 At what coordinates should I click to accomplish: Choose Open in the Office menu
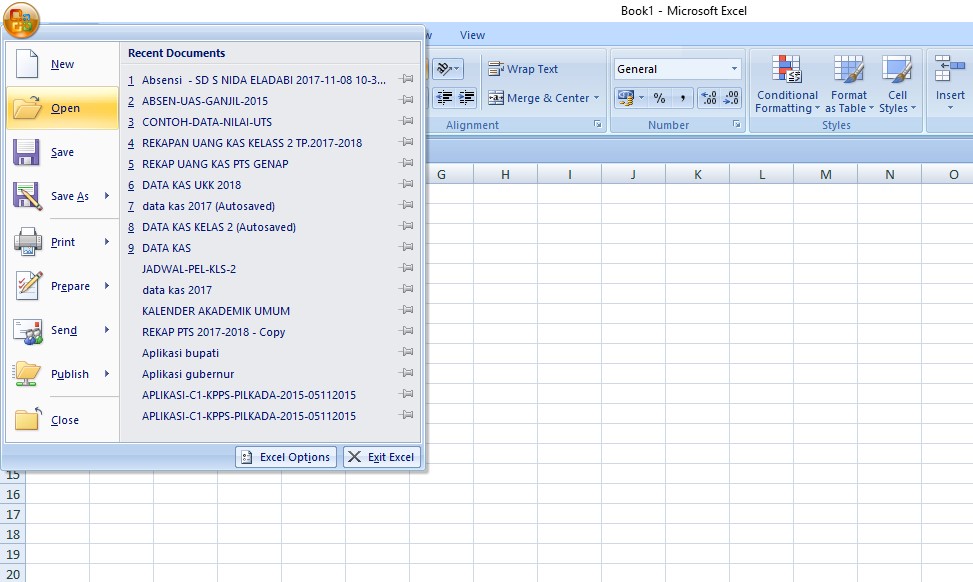pyautogui.click(x=63, y=108)
